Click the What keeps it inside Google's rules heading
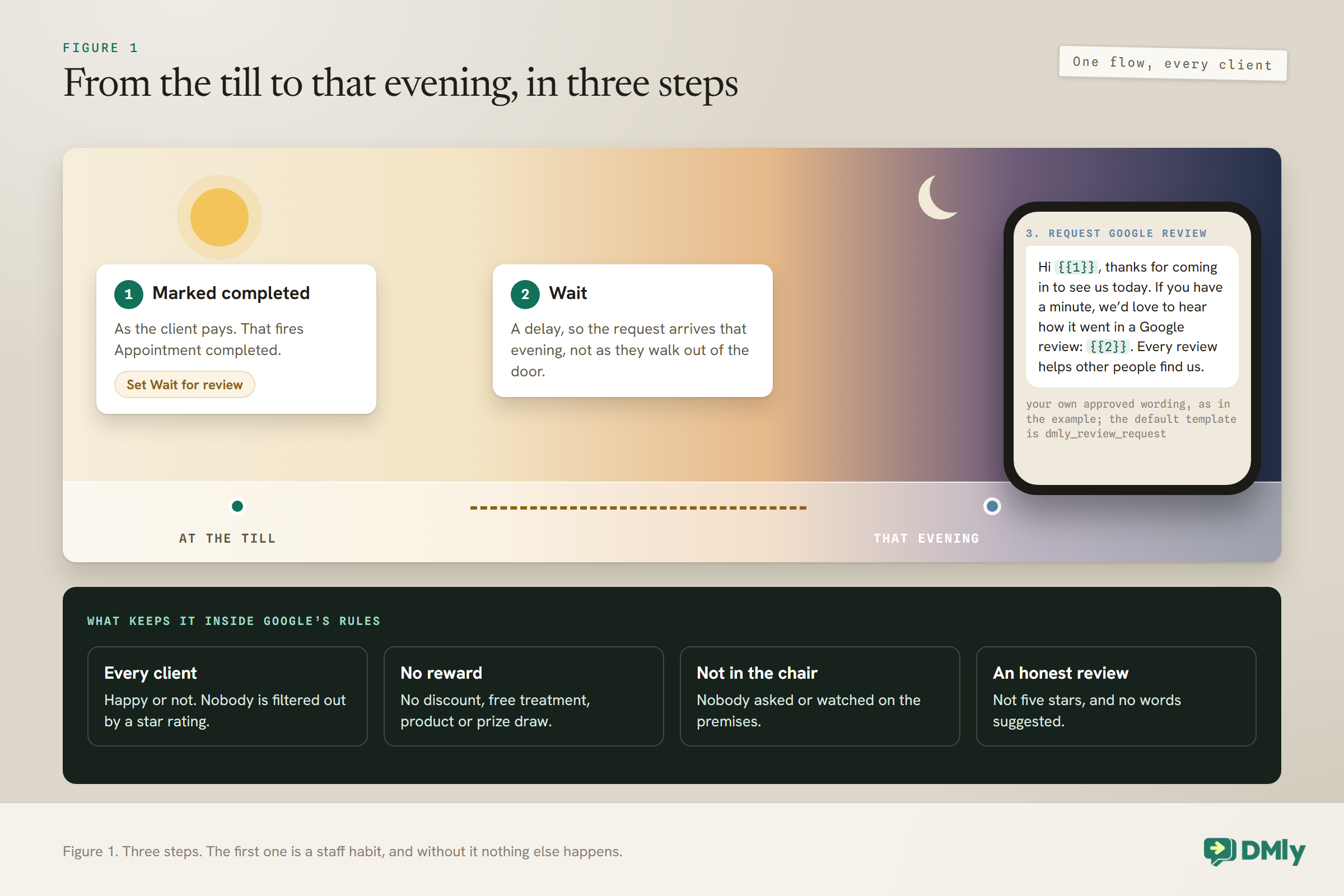This screenshot has width=1344, height=896. coord(234,621)
